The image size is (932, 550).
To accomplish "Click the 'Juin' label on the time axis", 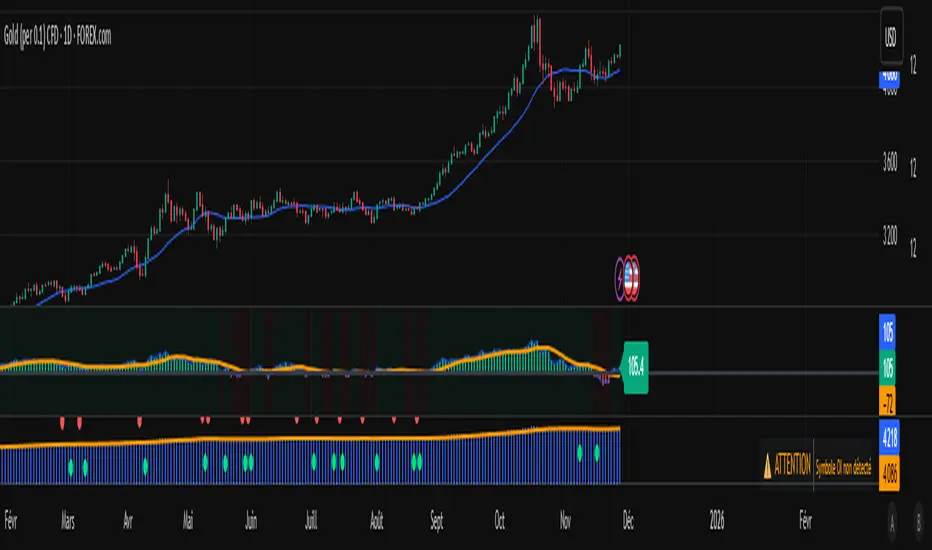I will 251,521.
